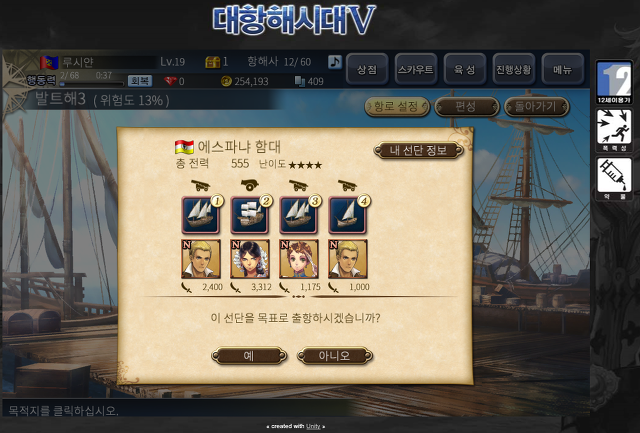Confirm departure with the 예 button
The image size is (640, 433).
pyautogui.click(x=249, y=356)
